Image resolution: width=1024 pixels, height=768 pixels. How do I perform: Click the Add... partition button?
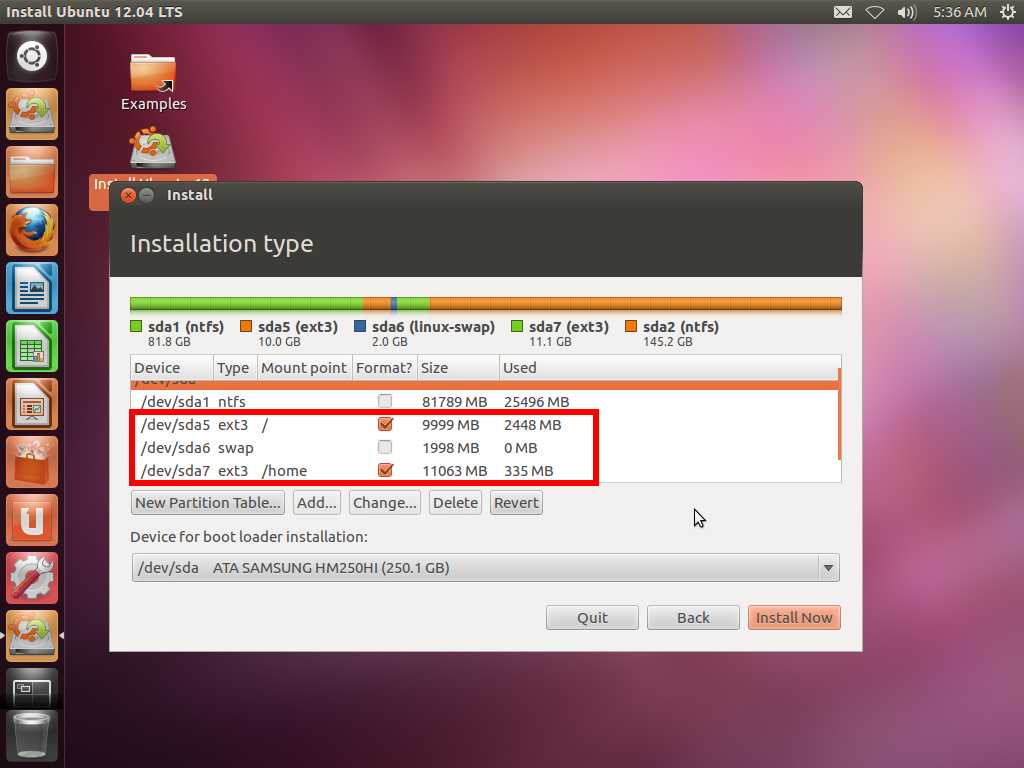tap(317, 503)
